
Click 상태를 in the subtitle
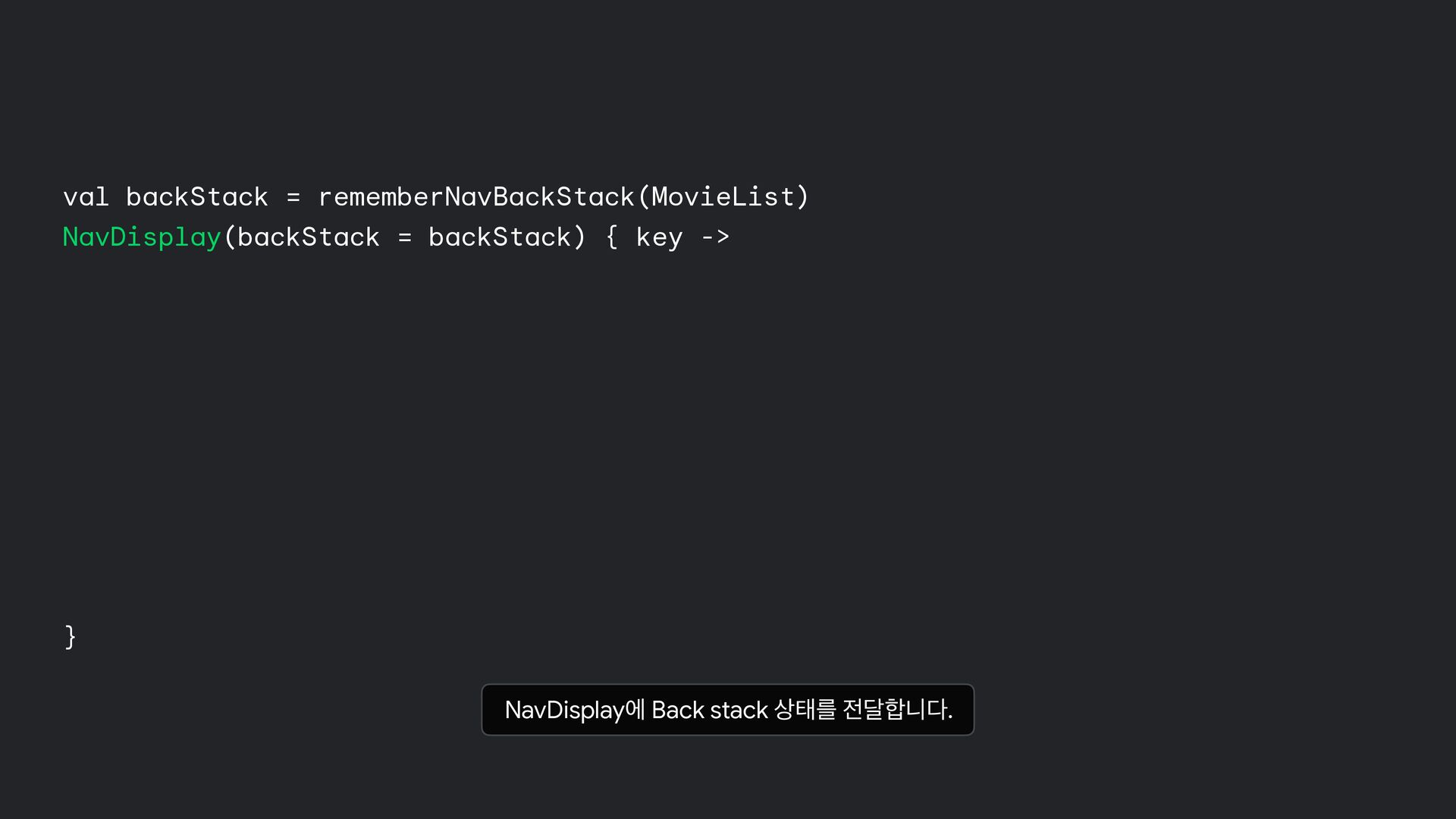tap(805, 710)
